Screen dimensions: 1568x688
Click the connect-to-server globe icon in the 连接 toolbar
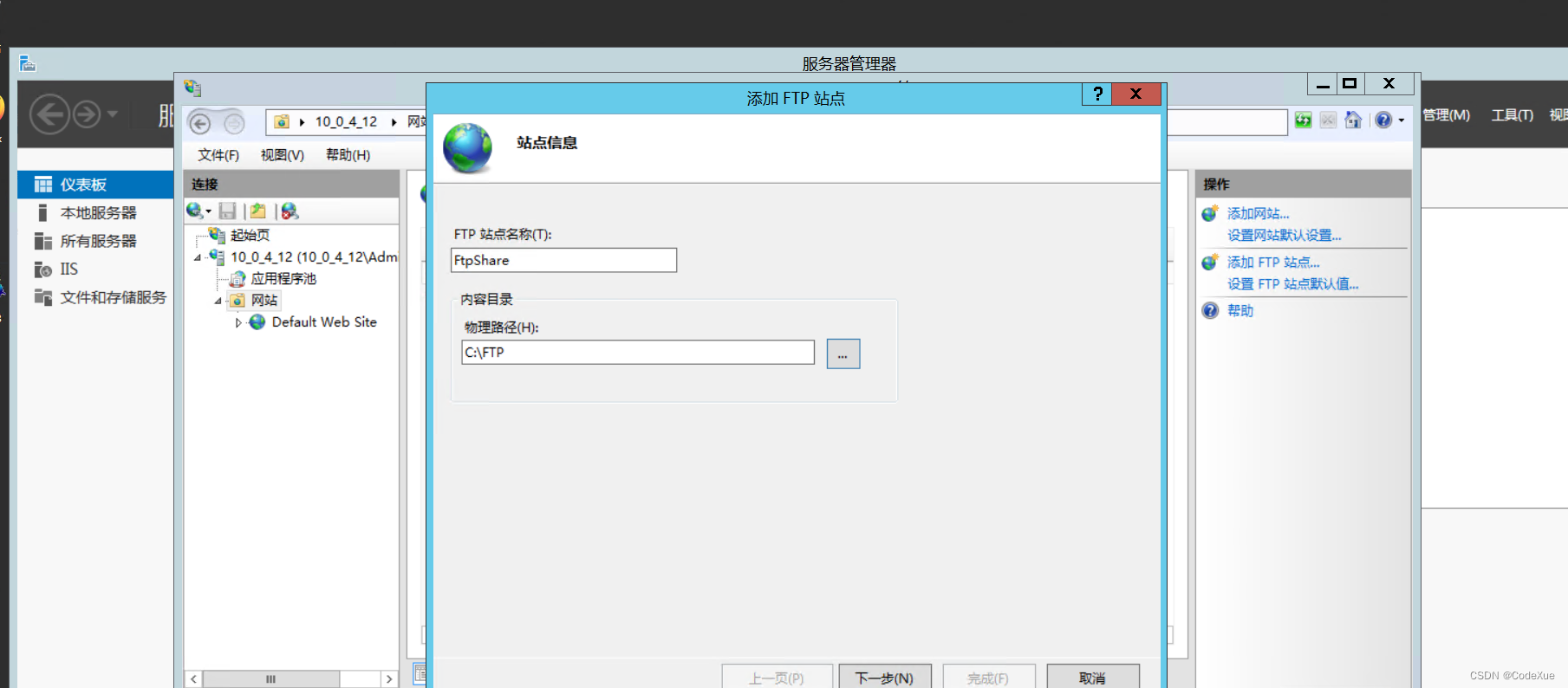click(195, 211)
